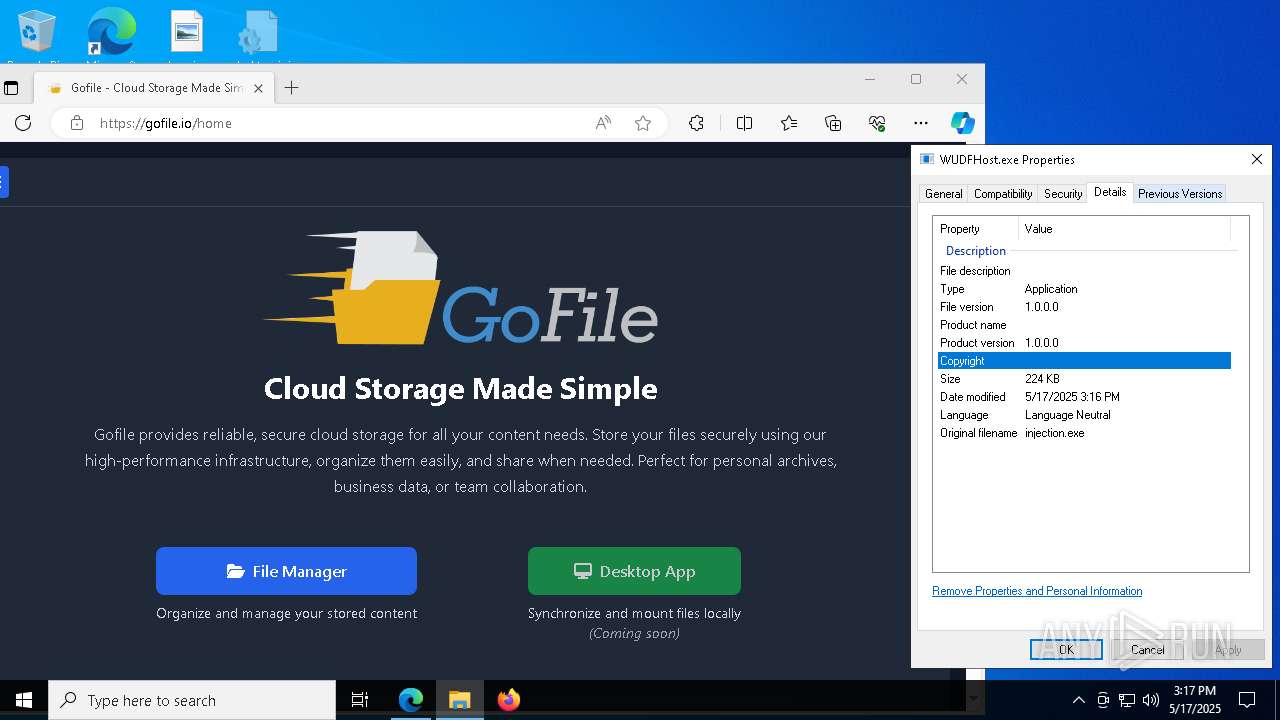The height and width of the screenshot is (720, 1280).
Task: Open the Copilot sidebar icon
Action: point(963,123)
